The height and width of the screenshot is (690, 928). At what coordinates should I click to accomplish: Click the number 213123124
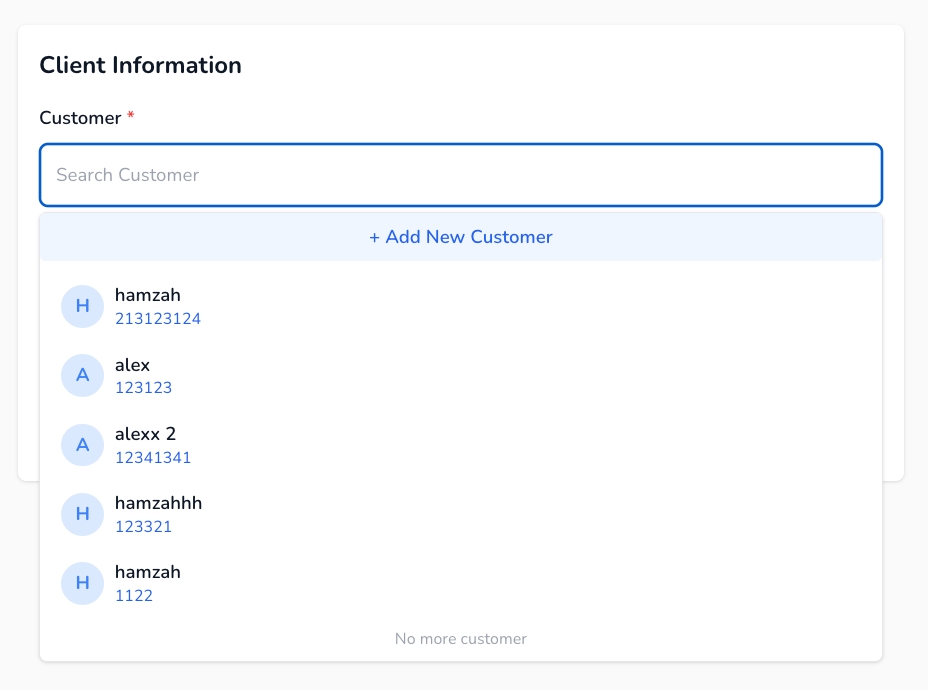157,319
